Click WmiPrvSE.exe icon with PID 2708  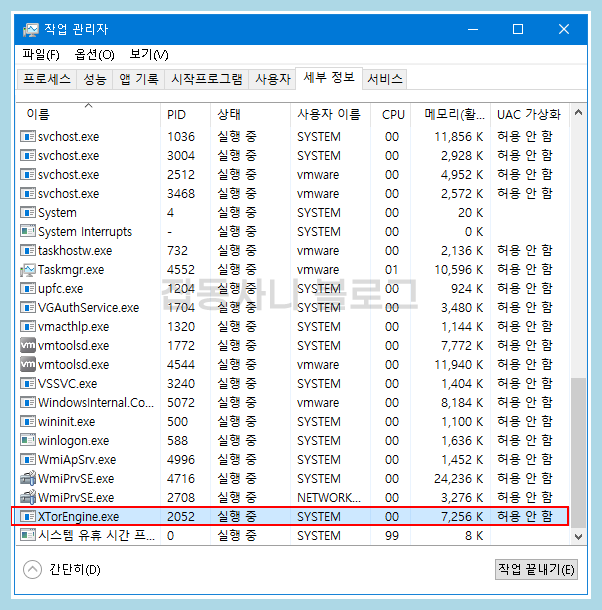tap(28, 498)
